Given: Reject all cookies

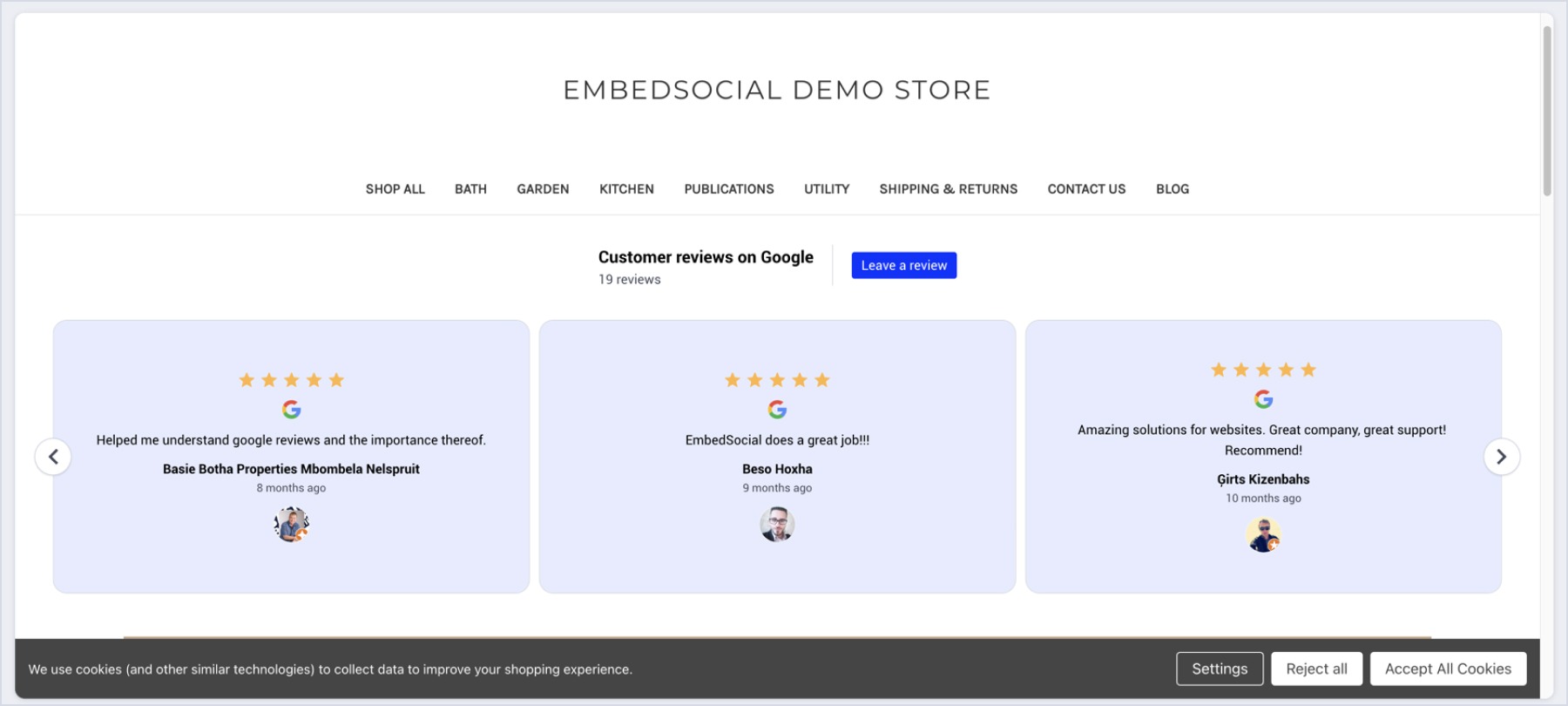Looking at the screenshot, I should (1316, 669).
